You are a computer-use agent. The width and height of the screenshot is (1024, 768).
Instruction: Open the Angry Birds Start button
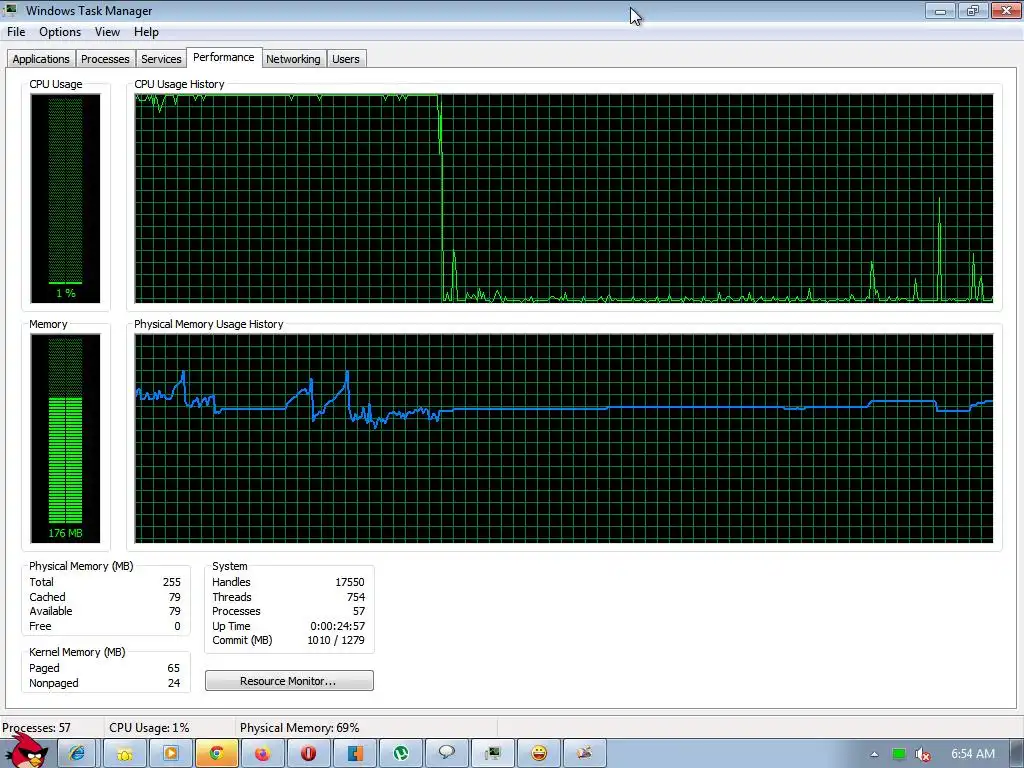pos(26,751)
